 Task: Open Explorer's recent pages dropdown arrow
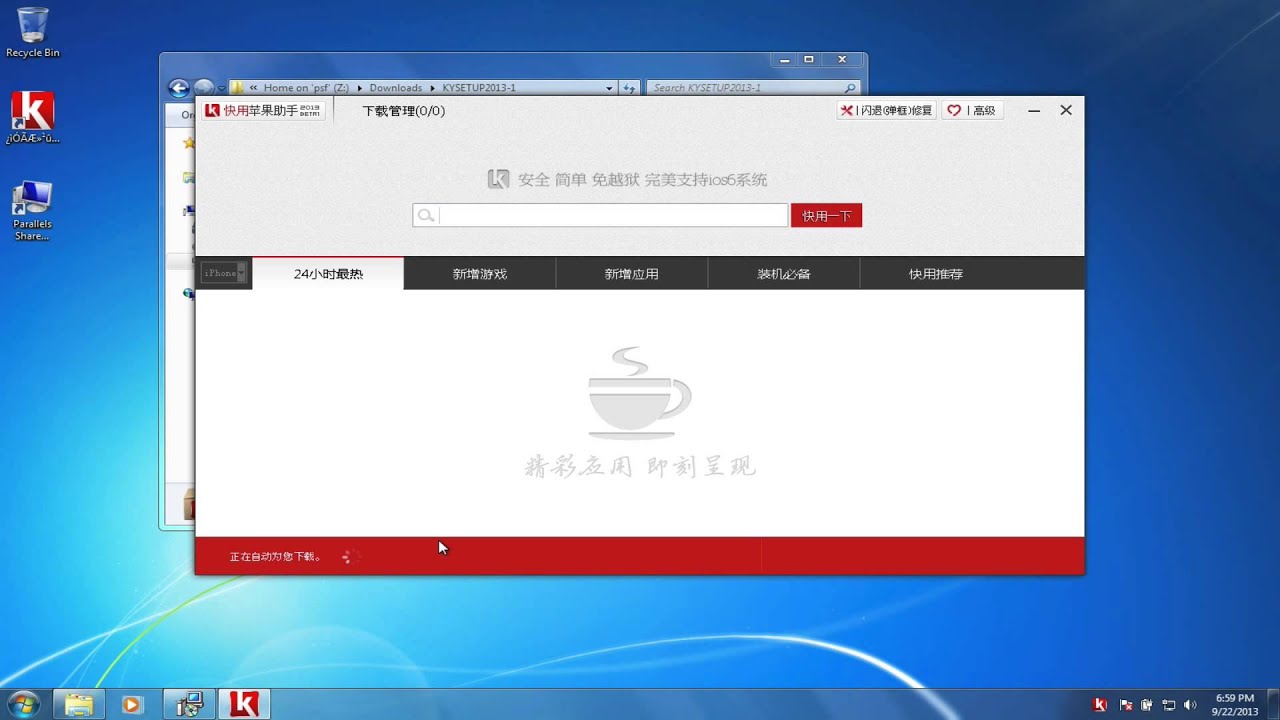(220, 88)
